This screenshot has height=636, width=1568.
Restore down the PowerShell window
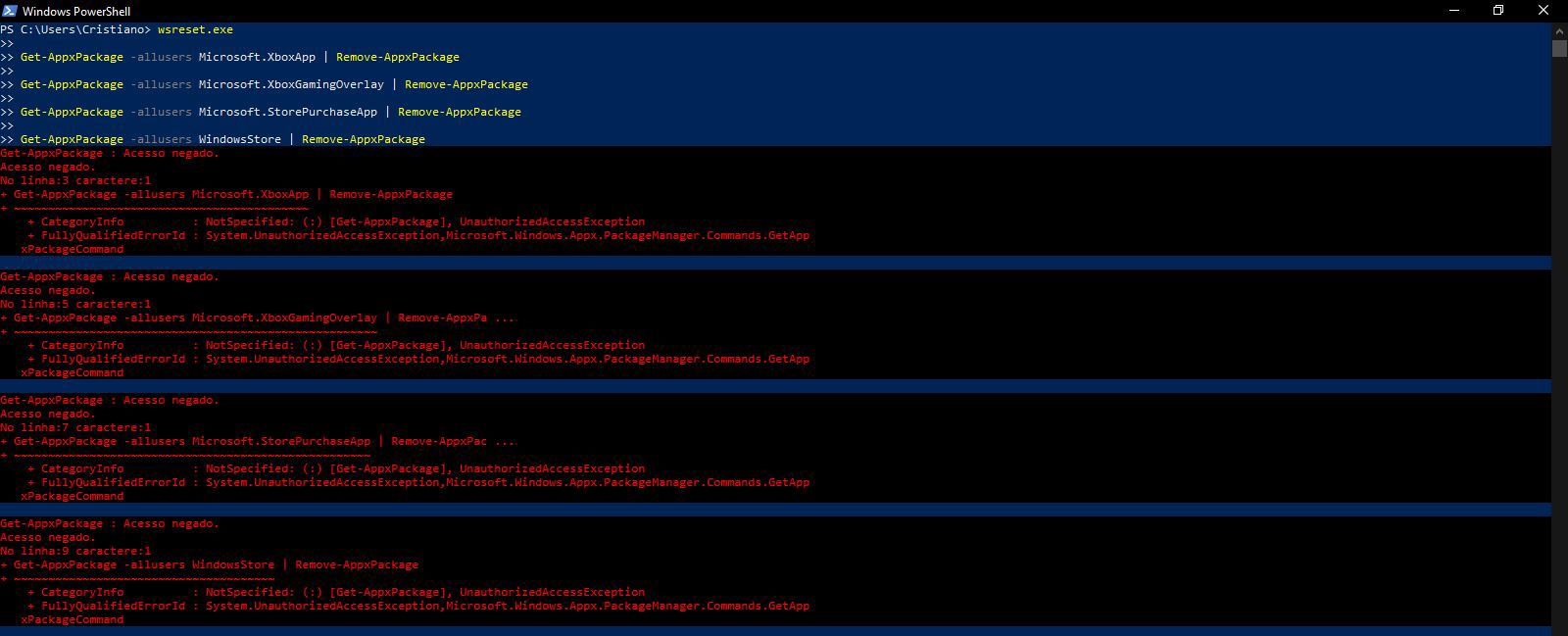pyautogui.click(x=1498, y=11)
